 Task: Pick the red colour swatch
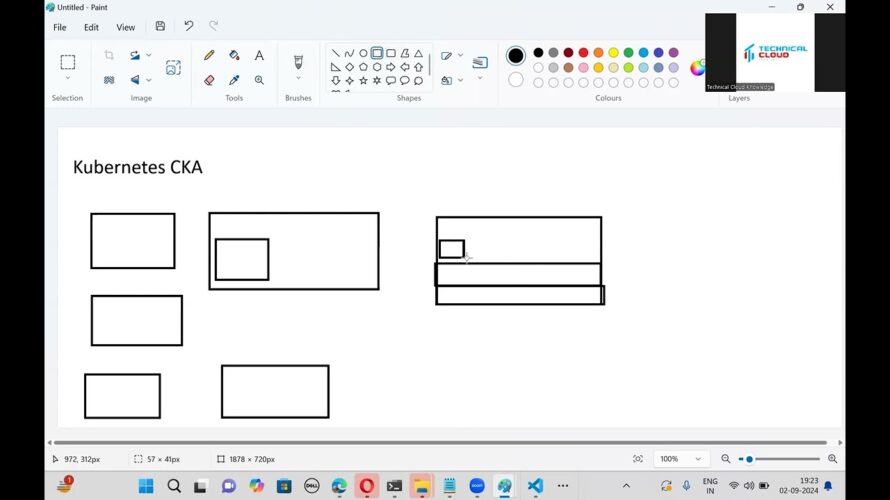click(x=583, y=53)
